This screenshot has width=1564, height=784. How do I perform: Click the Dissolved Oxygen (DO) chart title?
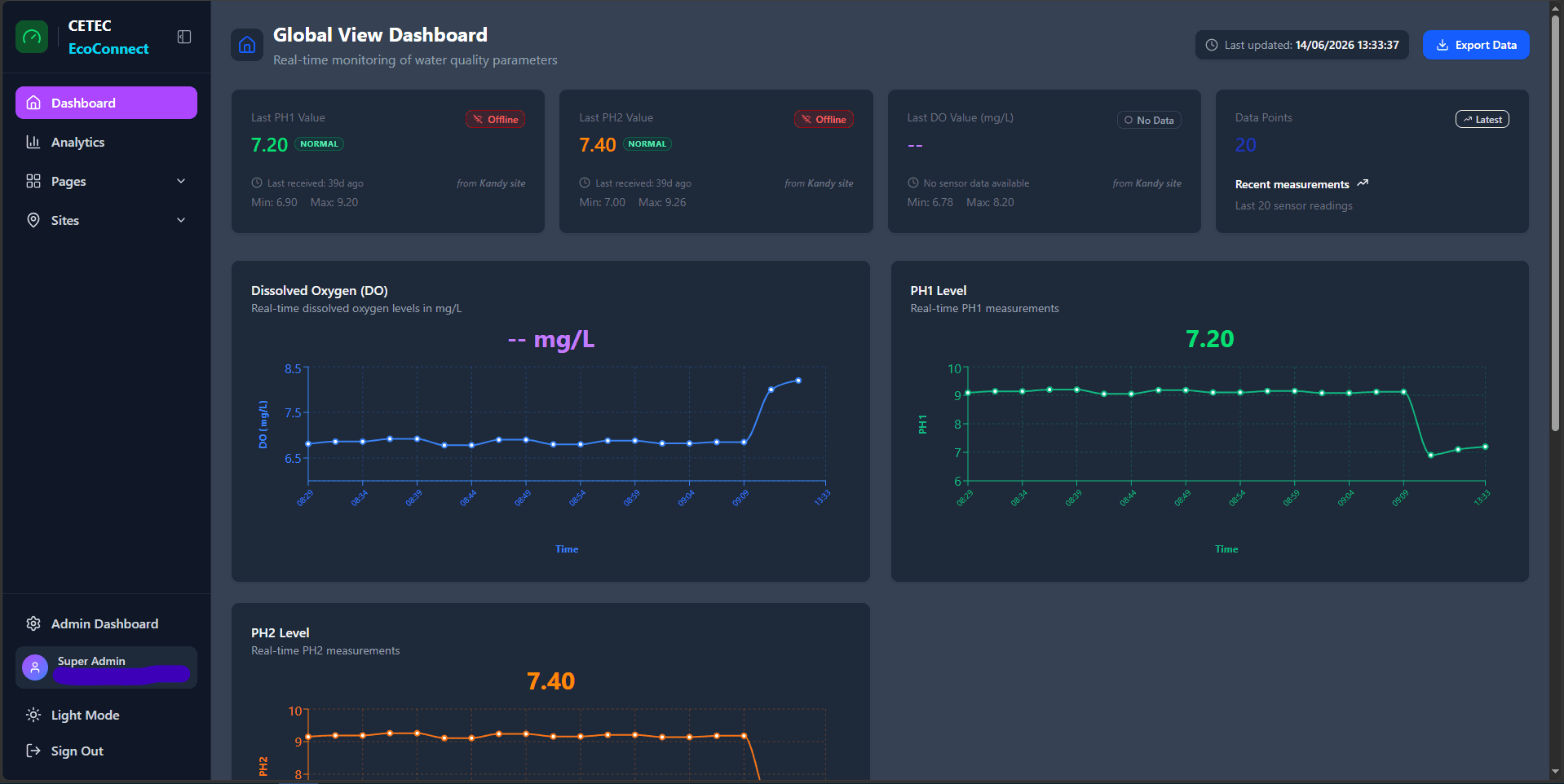[320, 290]
